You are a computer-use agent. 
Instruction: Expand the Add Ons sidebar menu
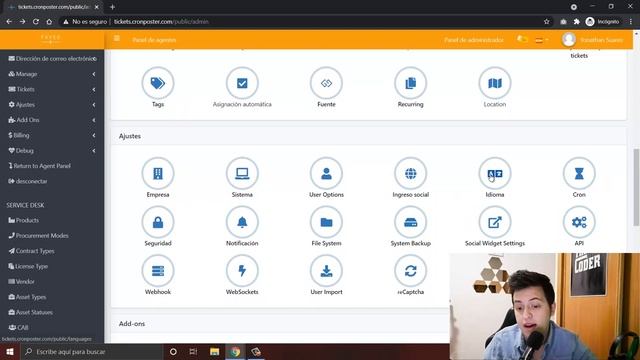click(52, 120)
